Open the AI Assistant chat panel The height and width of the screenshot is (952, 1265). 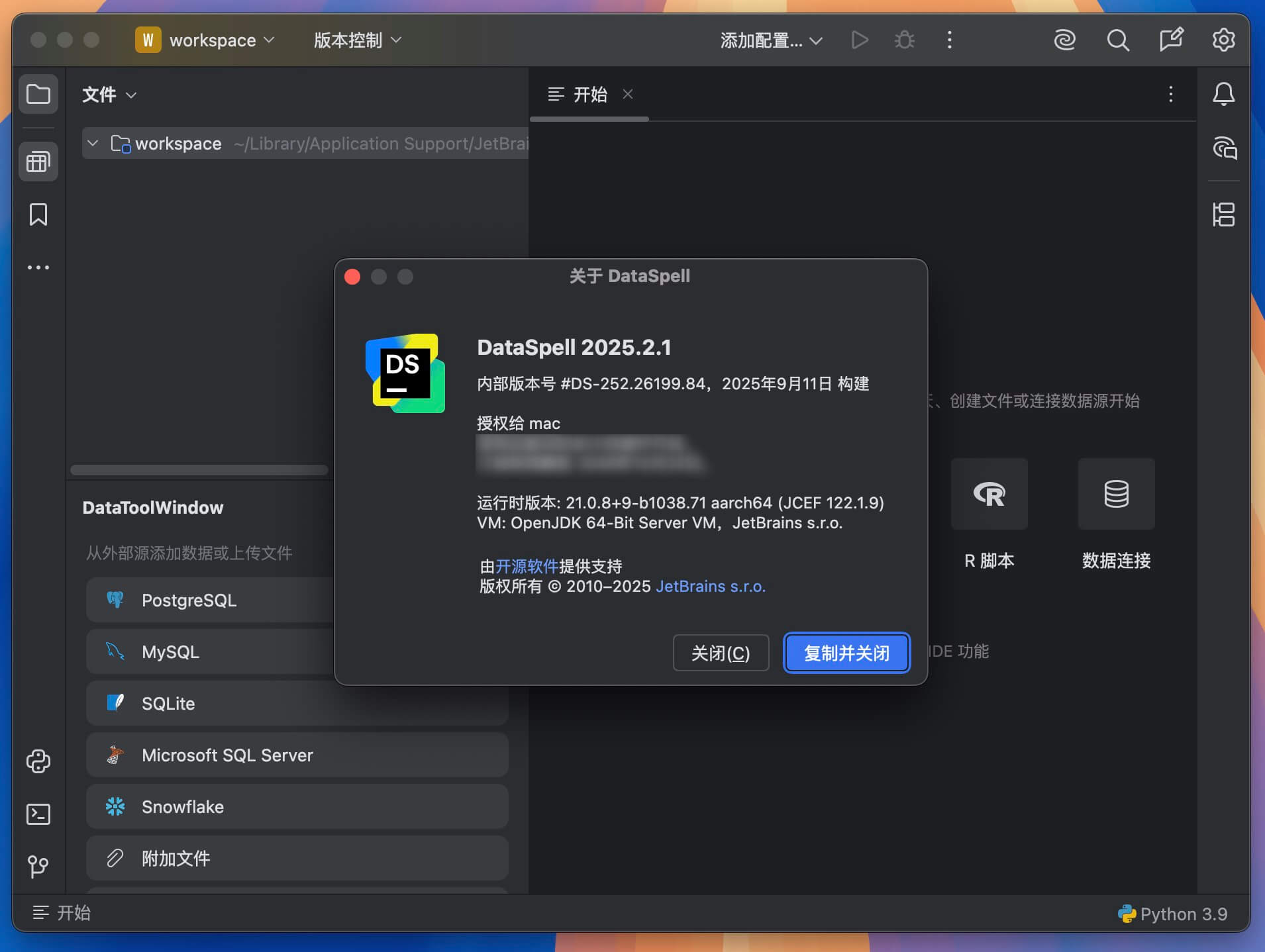point(1224,148)
